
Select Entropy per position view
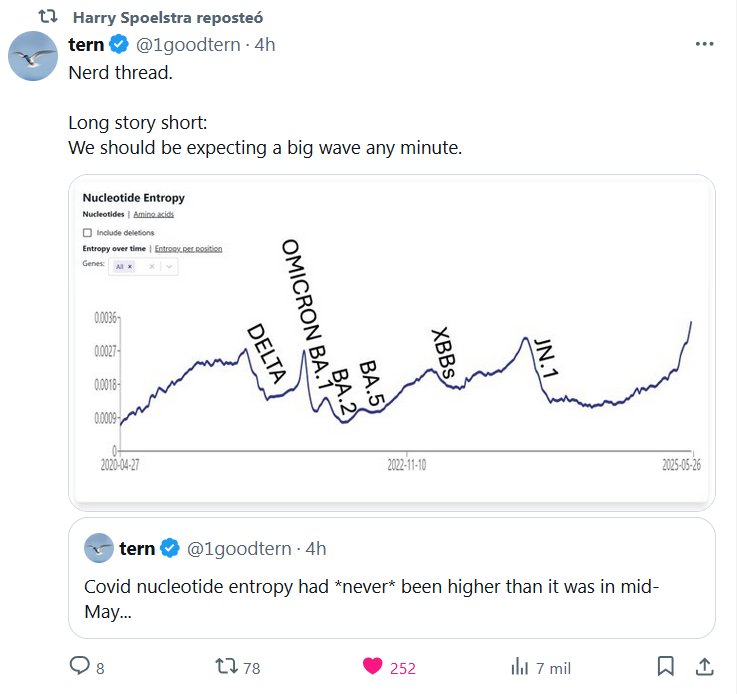188,248
